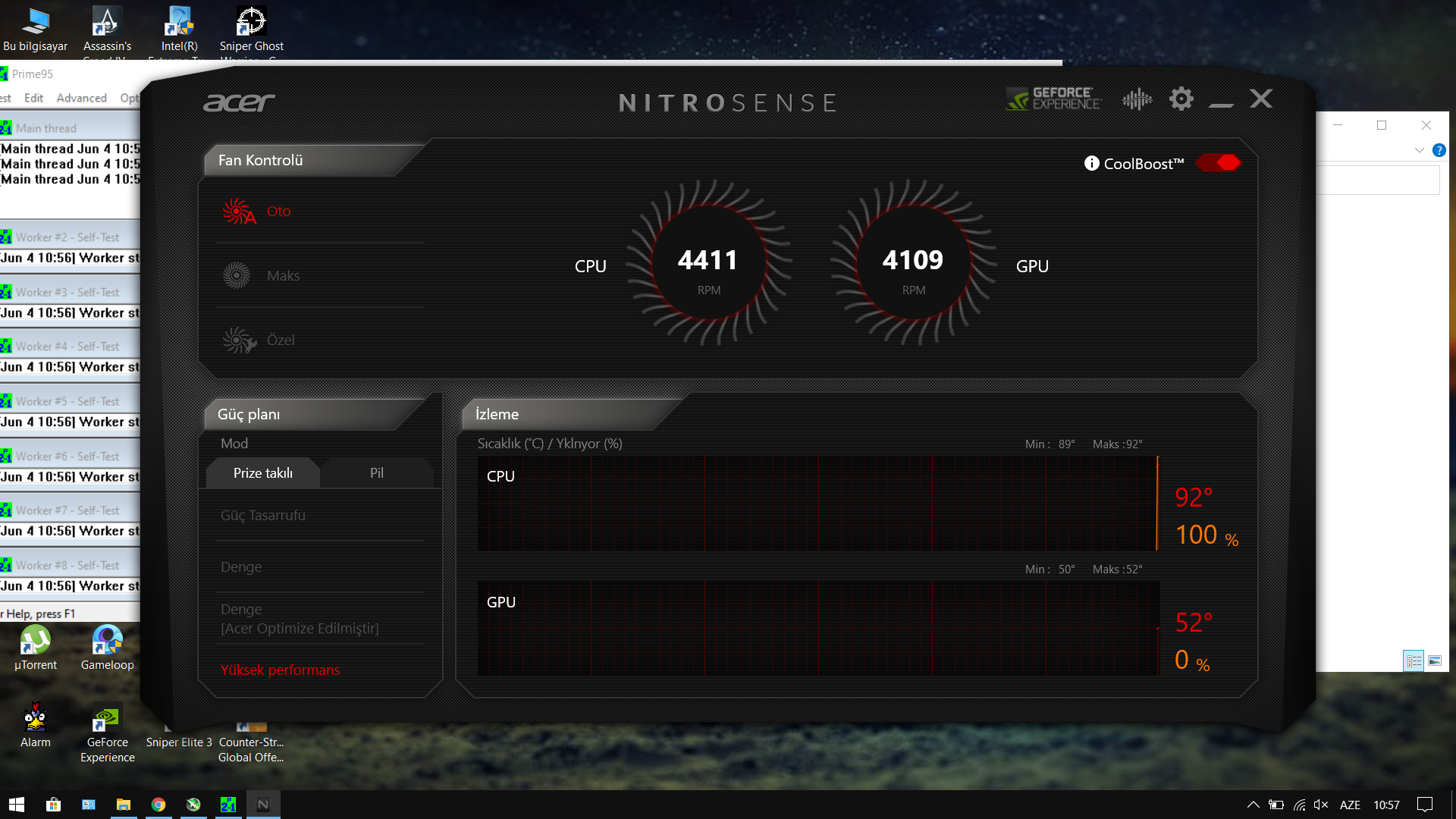Toggle the CoolBoost switch
Viewport: 1456px width, 819px height.
click(x=1218, y=162)
